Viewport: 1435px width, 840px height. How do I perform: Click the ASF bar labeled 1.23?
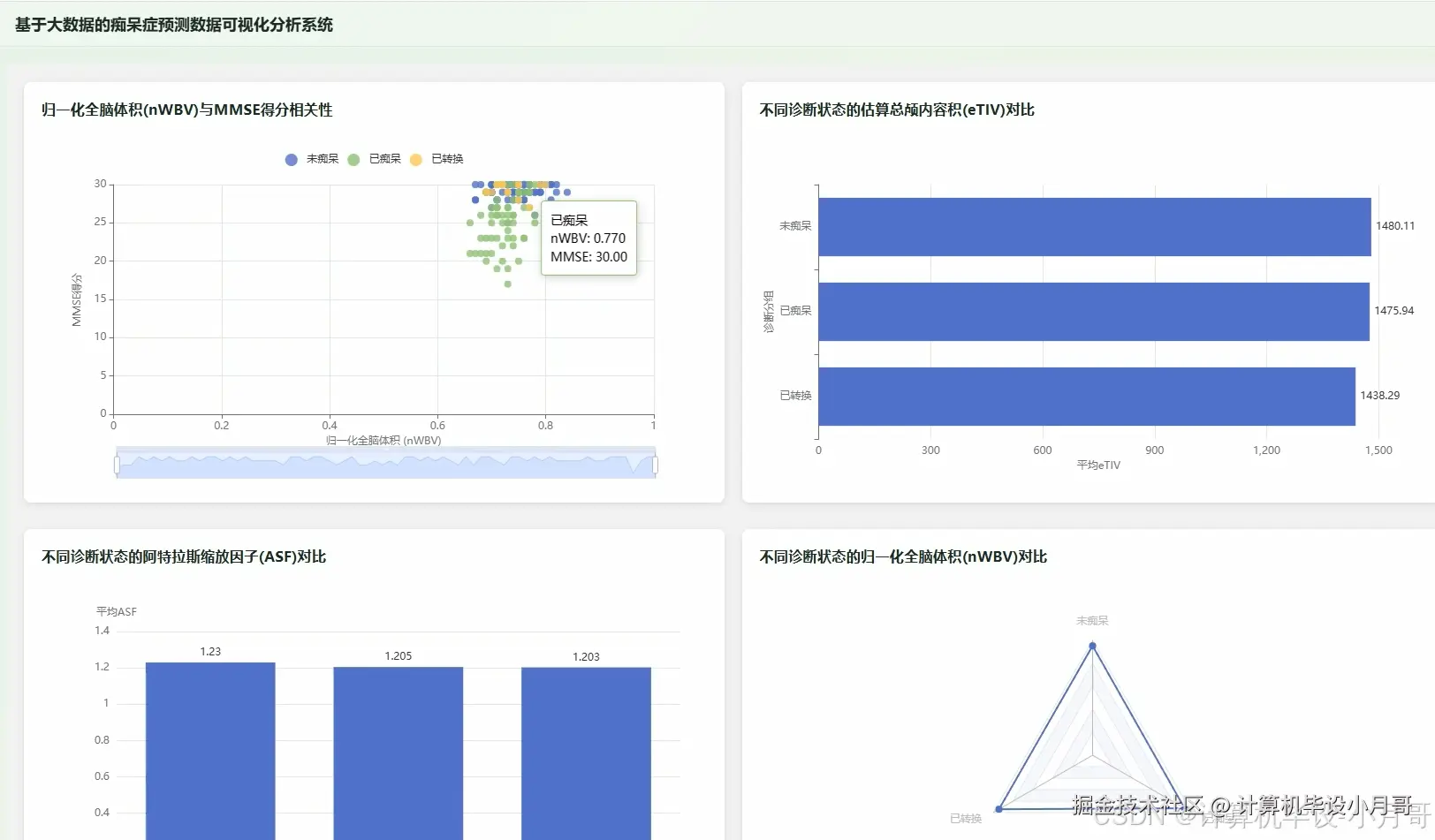click(x=210, y=751)
